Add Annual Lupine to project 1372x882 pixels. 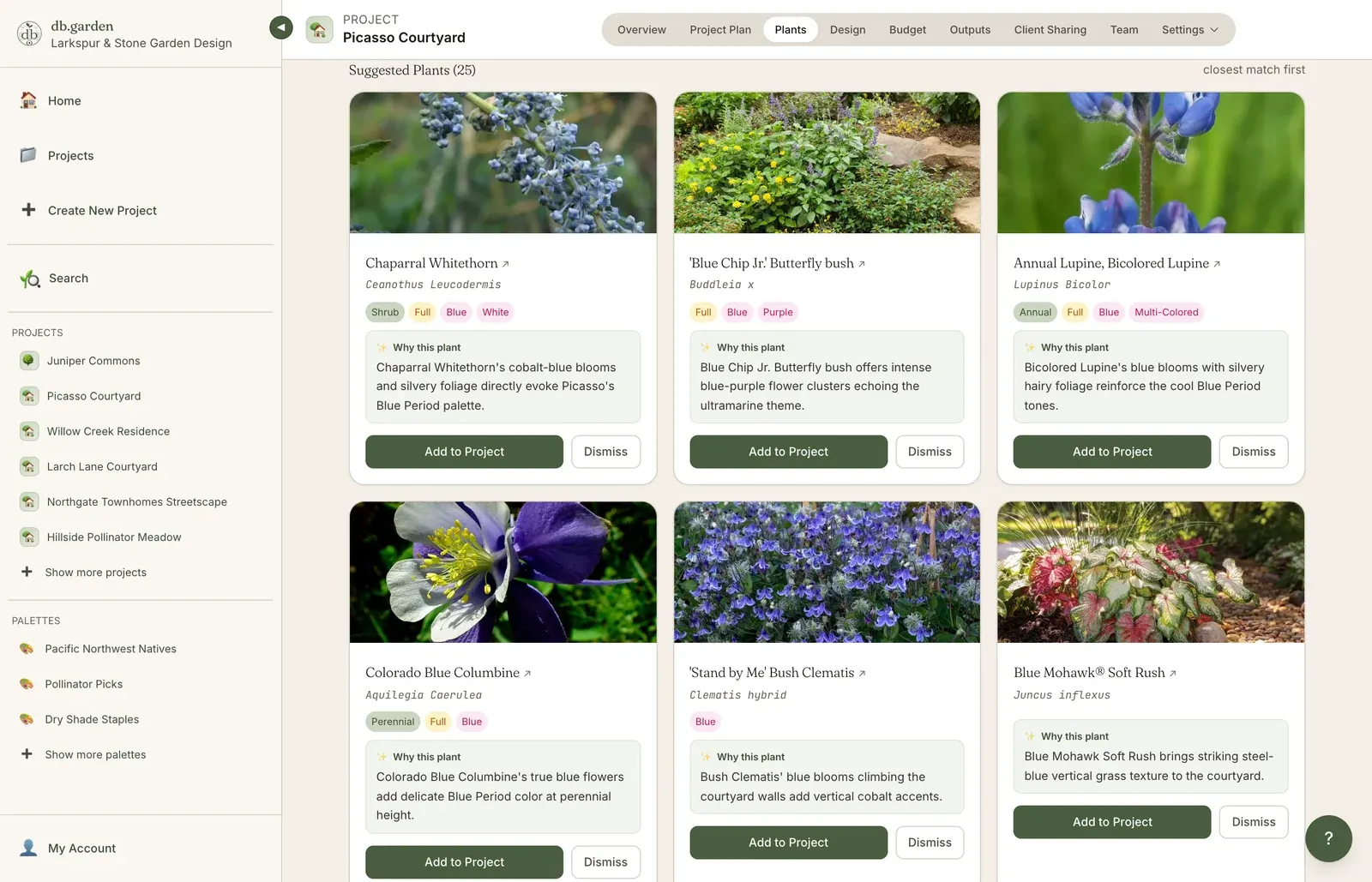(1112, 452)
